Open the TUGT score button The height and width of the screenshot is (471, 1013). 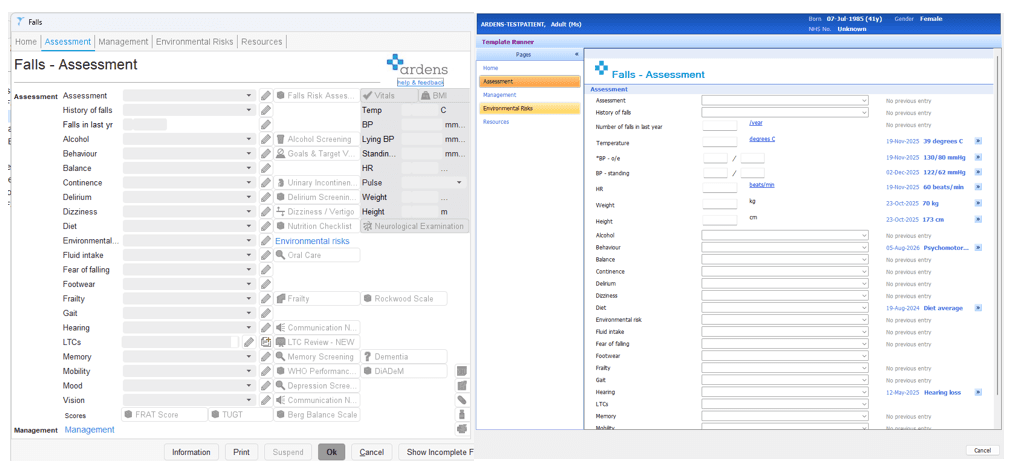click(x=240, y=415)
